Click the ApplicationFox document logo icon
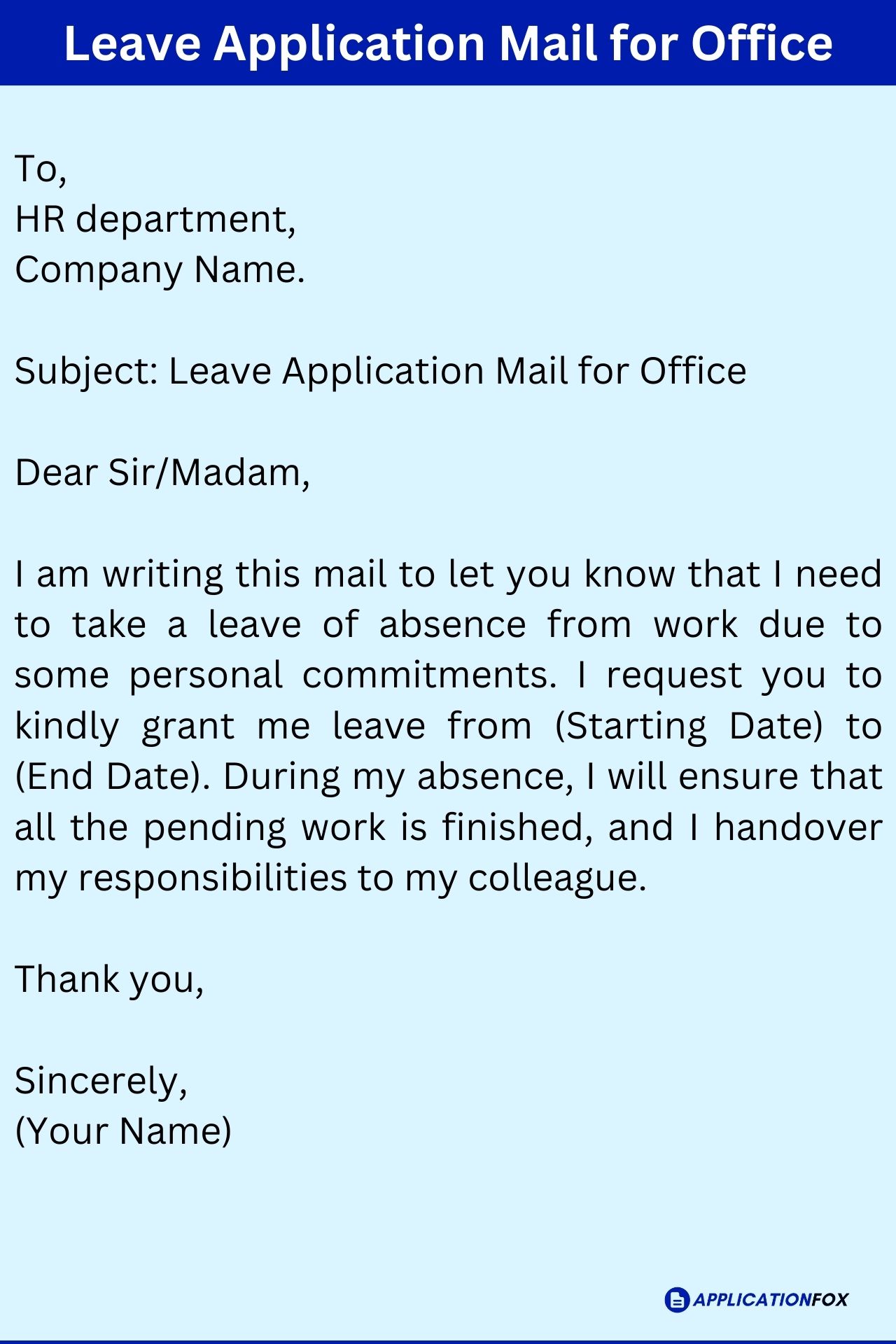Screen dimensions: 896x1344 tap(677, 1300)
